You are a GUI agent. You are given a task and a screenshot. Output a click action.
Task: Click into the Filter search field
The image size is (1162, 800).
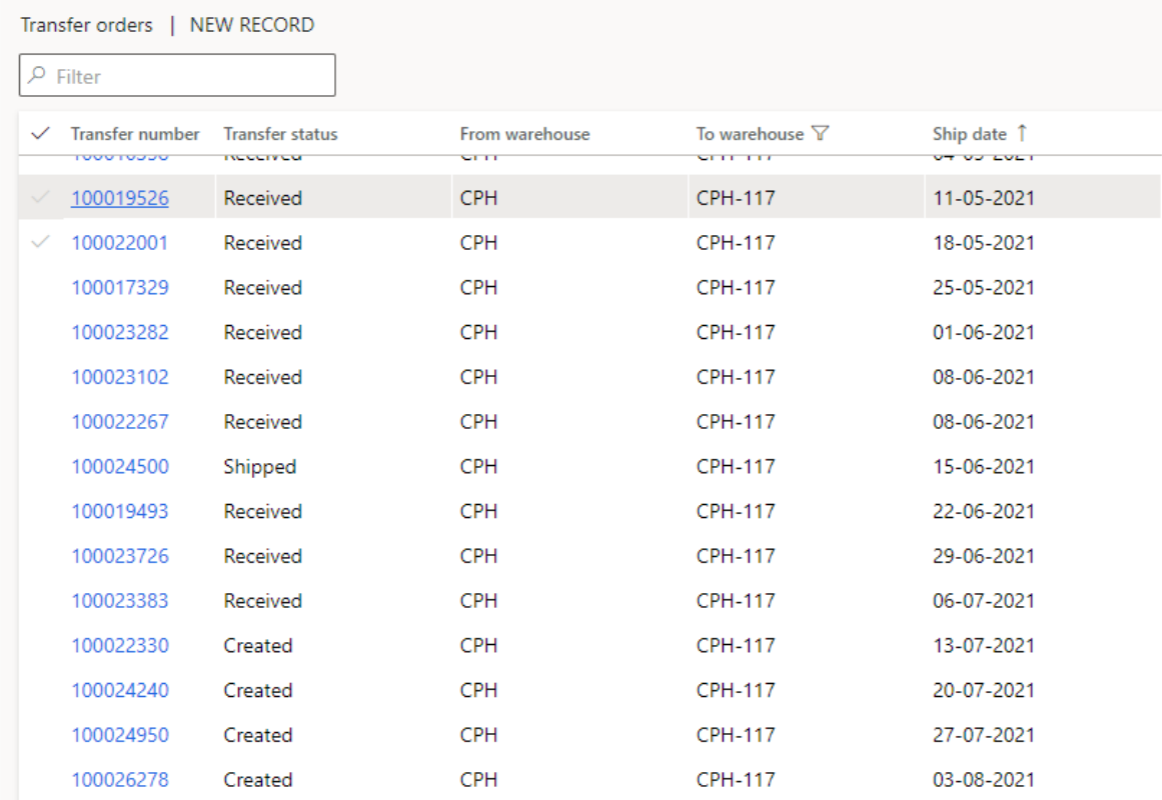click(190, 76)
